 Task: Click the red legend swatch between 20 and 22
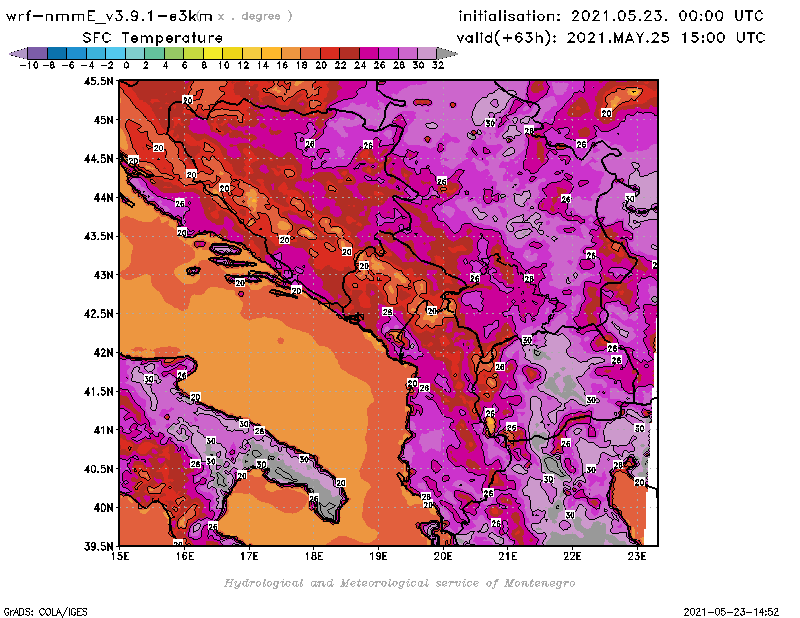pyautogui.click(x=329, y=53)
